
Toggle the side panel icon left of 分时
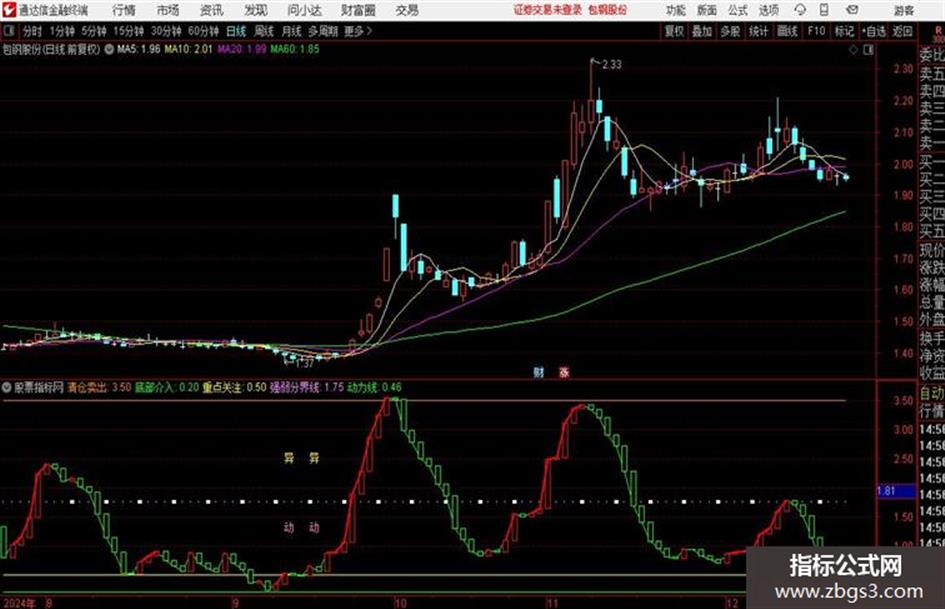tap(9, 31)
